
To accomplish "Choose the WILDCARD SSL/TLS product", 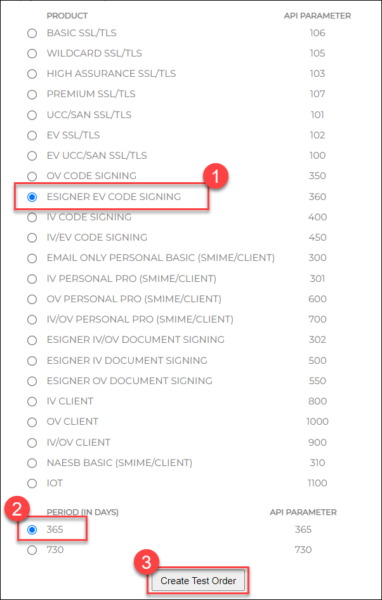I will [x=32, y=54].
